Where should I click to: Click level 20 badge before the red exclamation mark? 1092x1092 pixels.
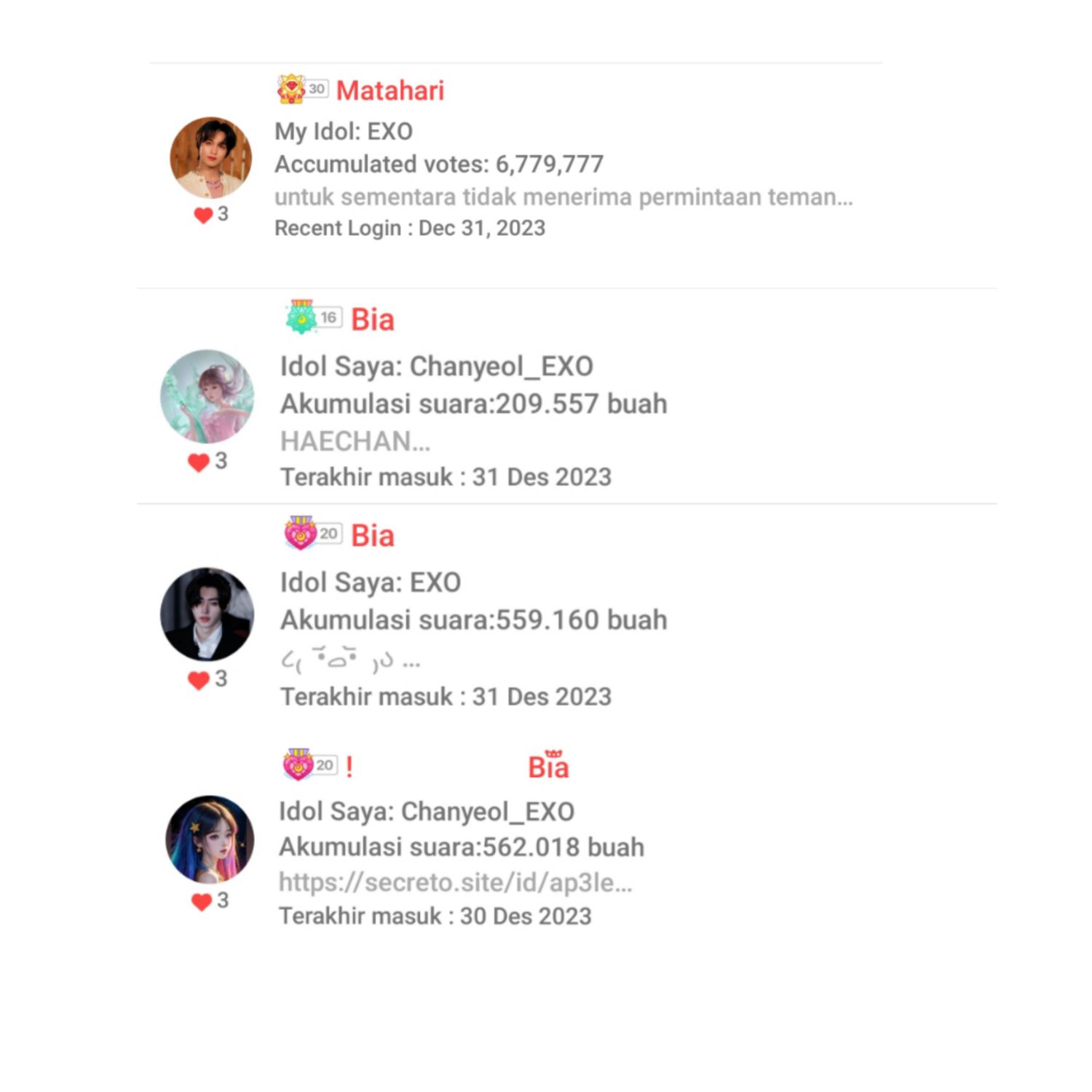[x=309, y=765]
